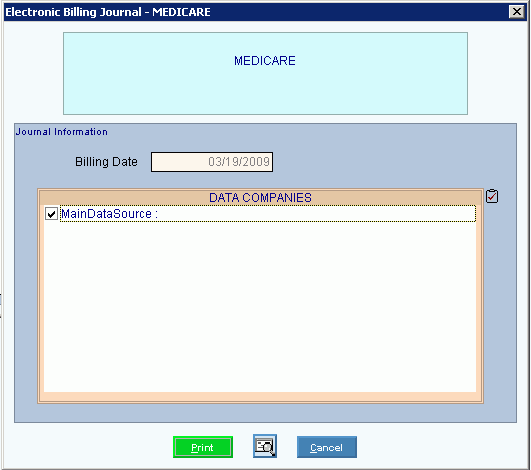
Task: Click the select-all clipboard check icon
Action: [492, 196]
